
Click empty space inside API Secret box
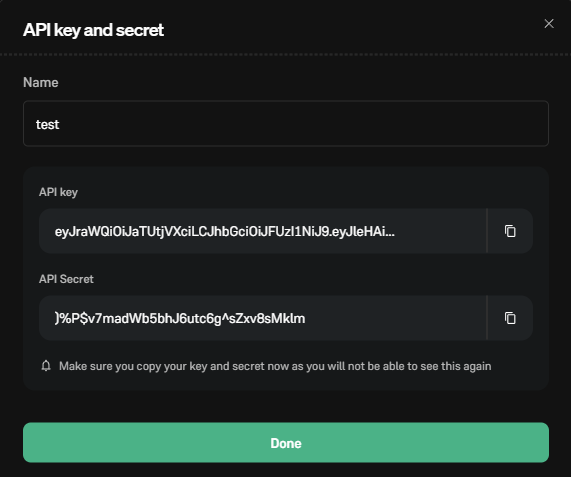click(395, 318)
